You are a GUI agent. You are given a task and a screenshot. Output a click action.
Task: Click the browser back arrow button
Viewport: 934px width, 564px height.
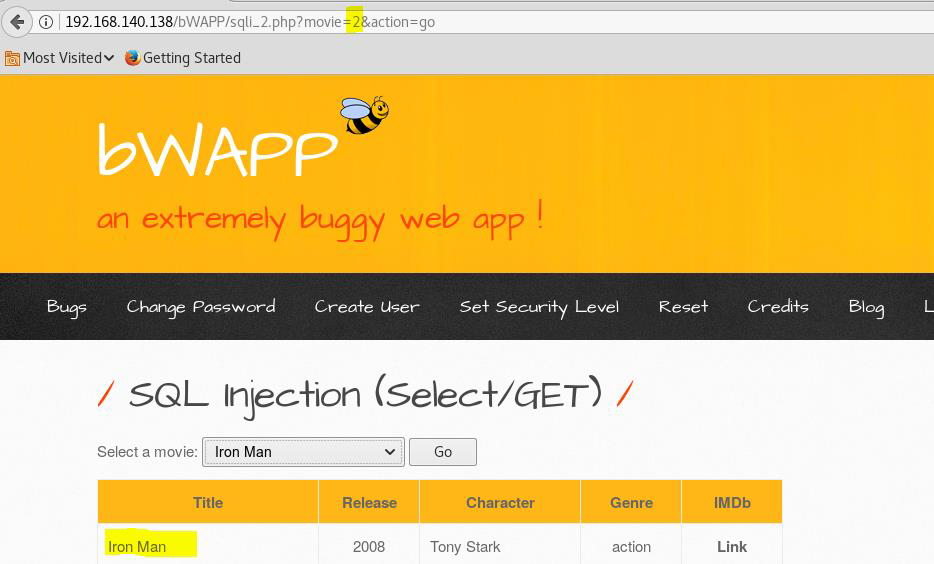(x=17, y=21)
